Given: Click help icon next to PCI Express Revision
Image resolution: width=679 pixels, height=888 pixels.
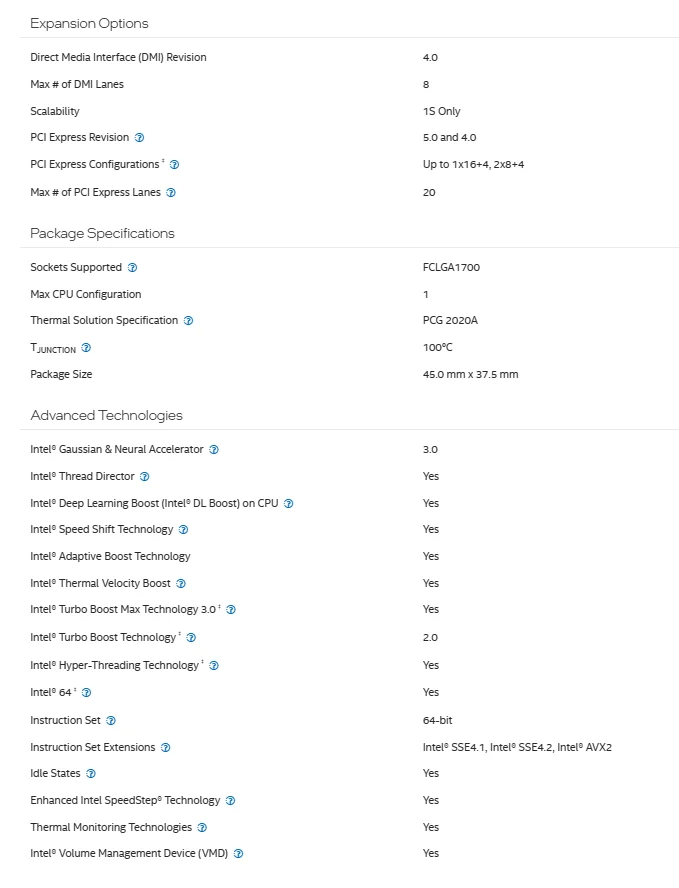Looking at the screenshot, I should (x=139, y=138).
